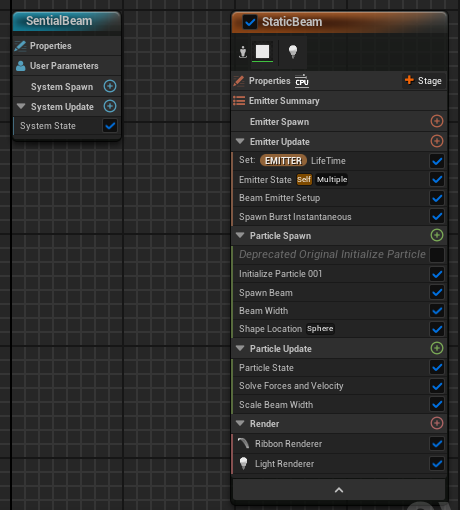Collapse the emitter with the bottom chevron
460x510 pixels.
339,490
